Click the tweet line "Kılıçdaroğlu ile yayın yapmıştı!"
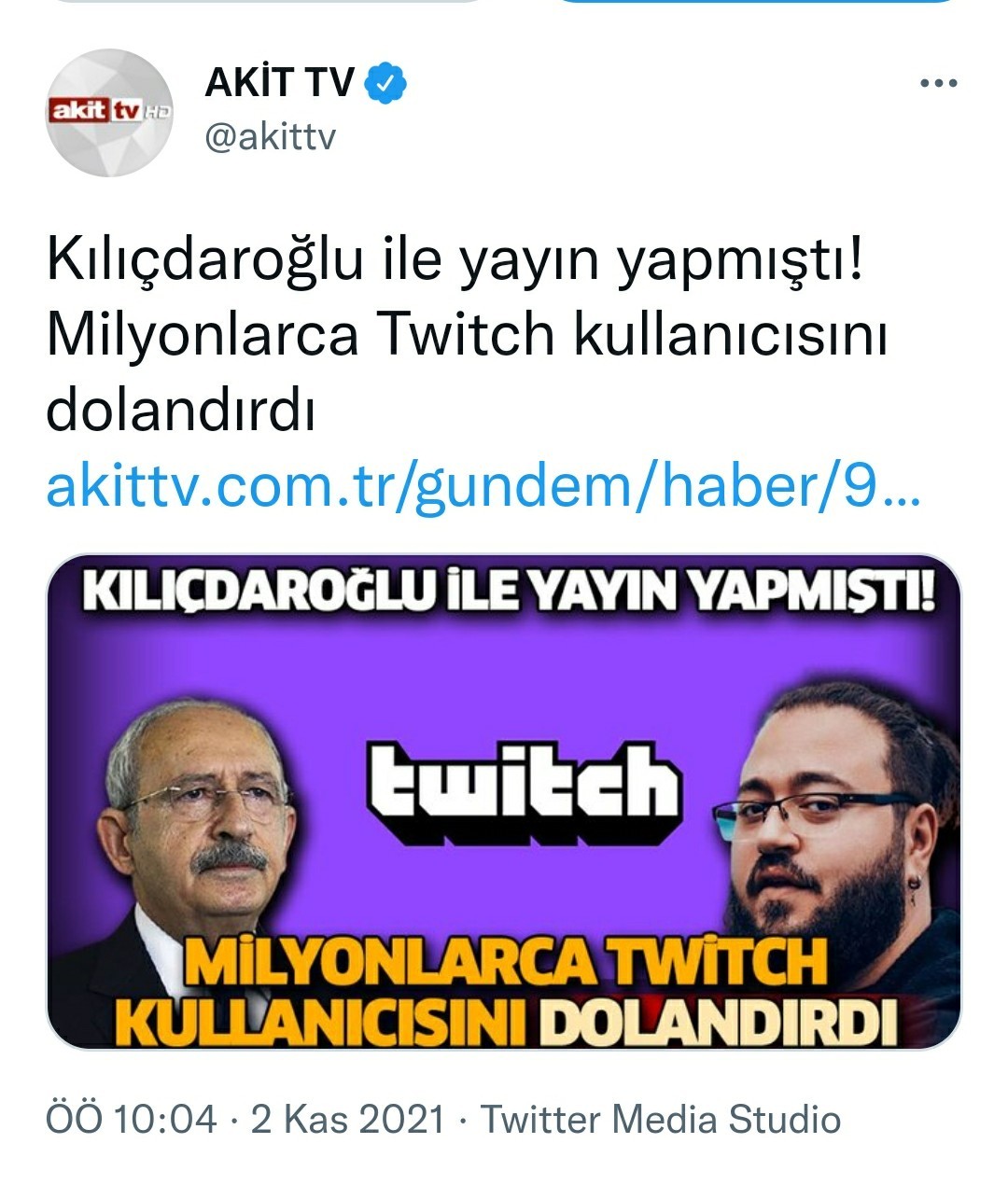 click(457, 262)
